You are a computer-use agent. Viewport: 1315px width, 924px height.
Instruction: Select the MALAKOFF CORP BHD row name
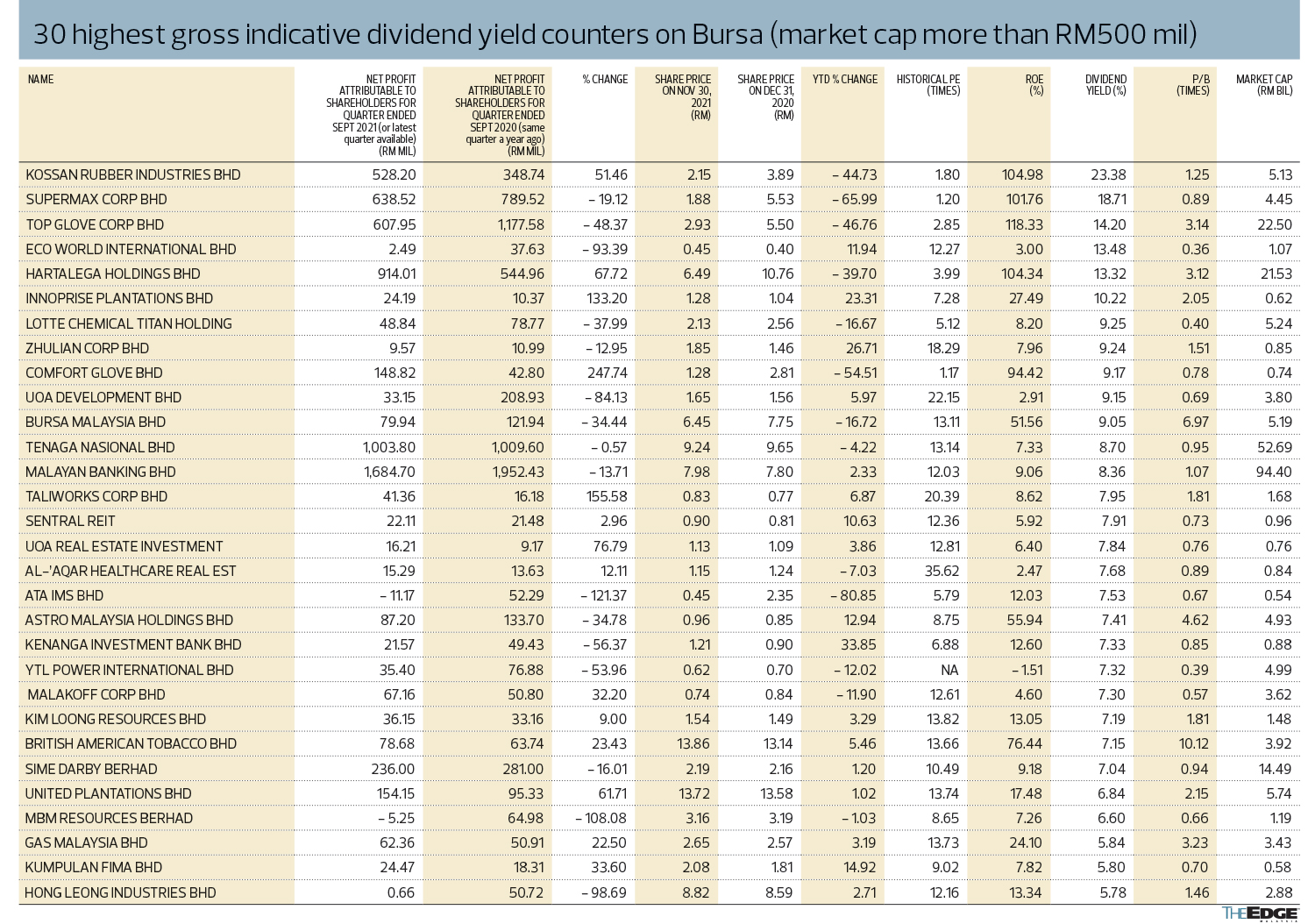(x=96, y=694)
